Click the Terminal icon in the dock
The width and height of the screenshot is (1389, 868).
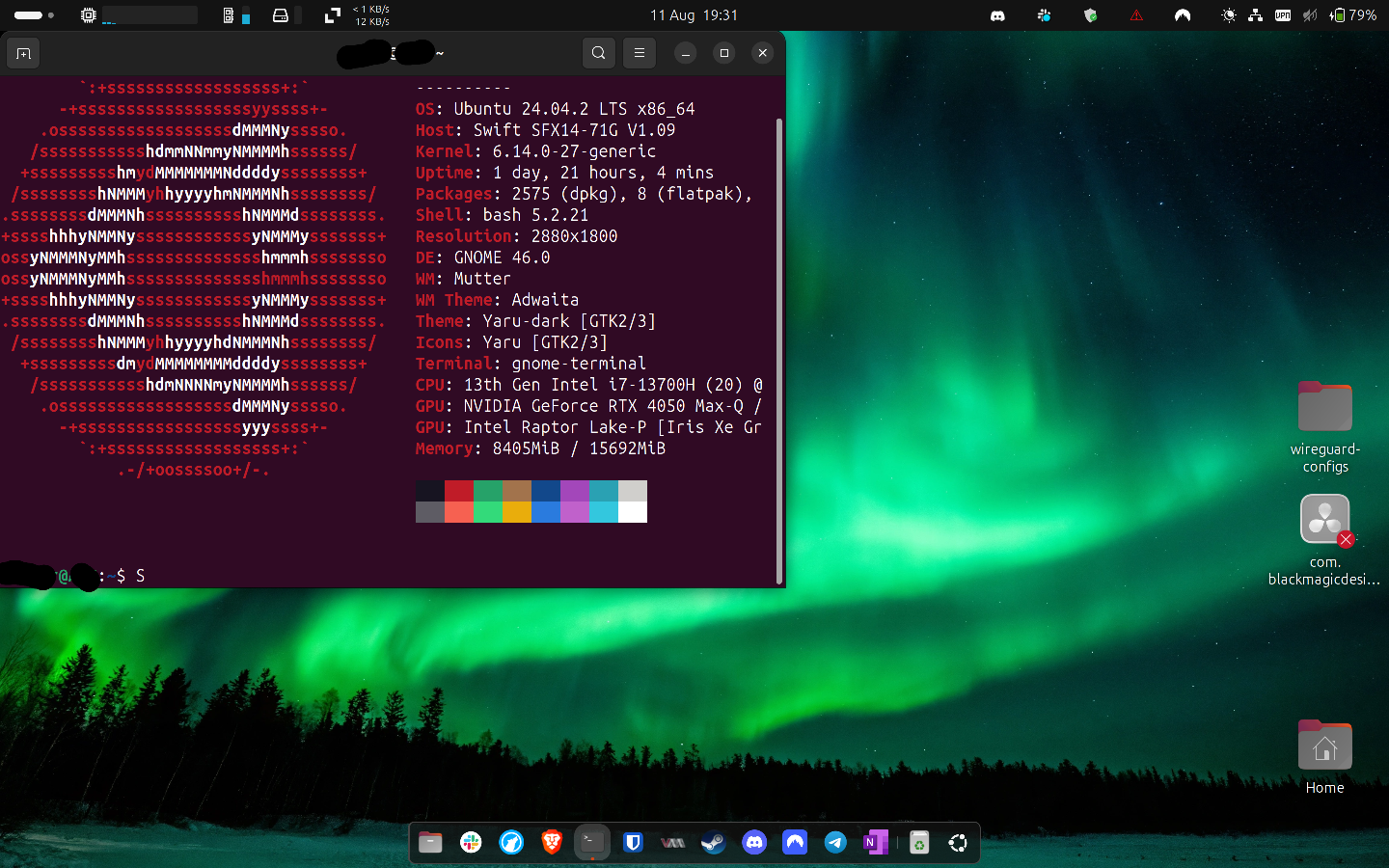click(592, 843)
